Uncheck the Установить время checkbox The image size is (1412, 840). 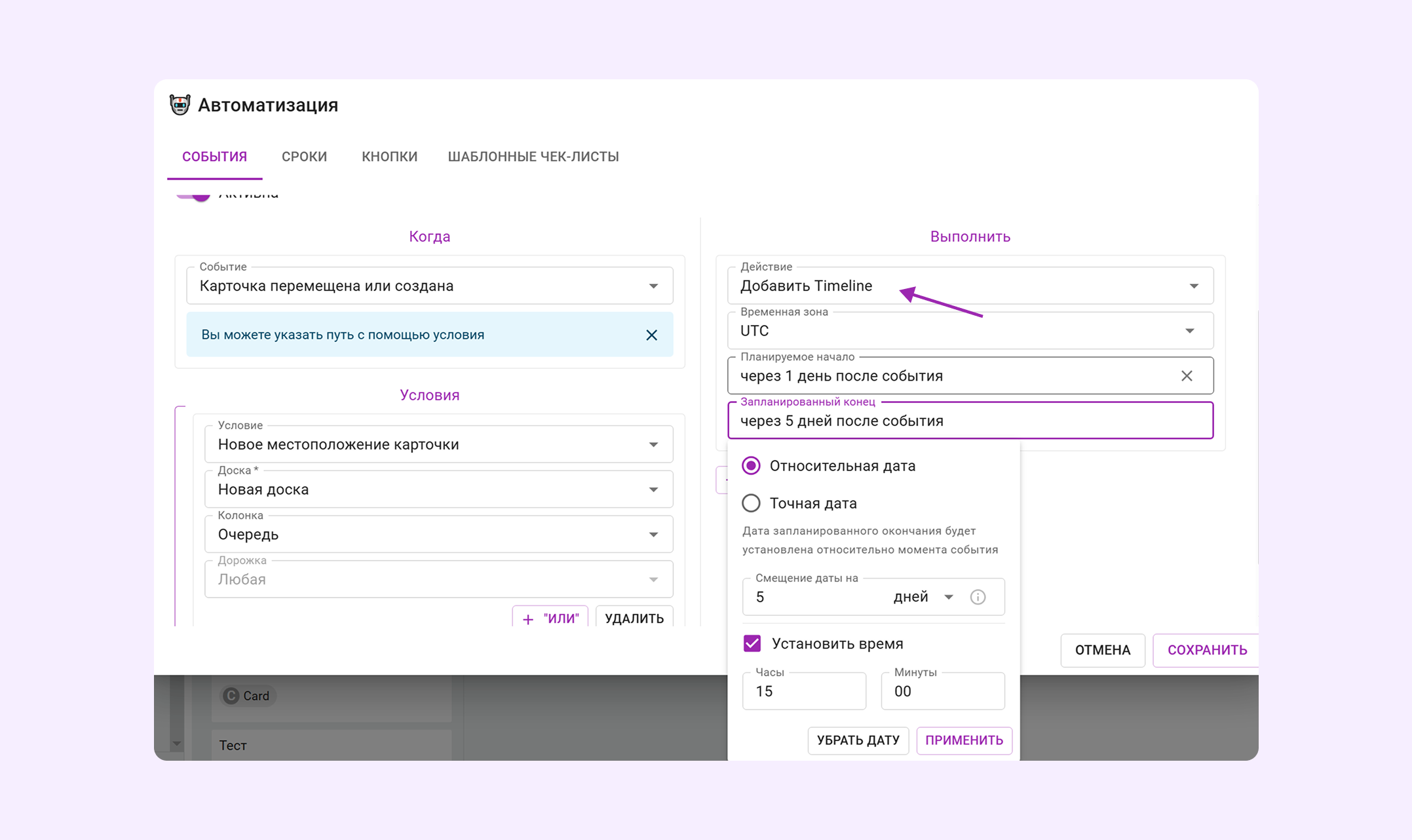tap(752, 643)
